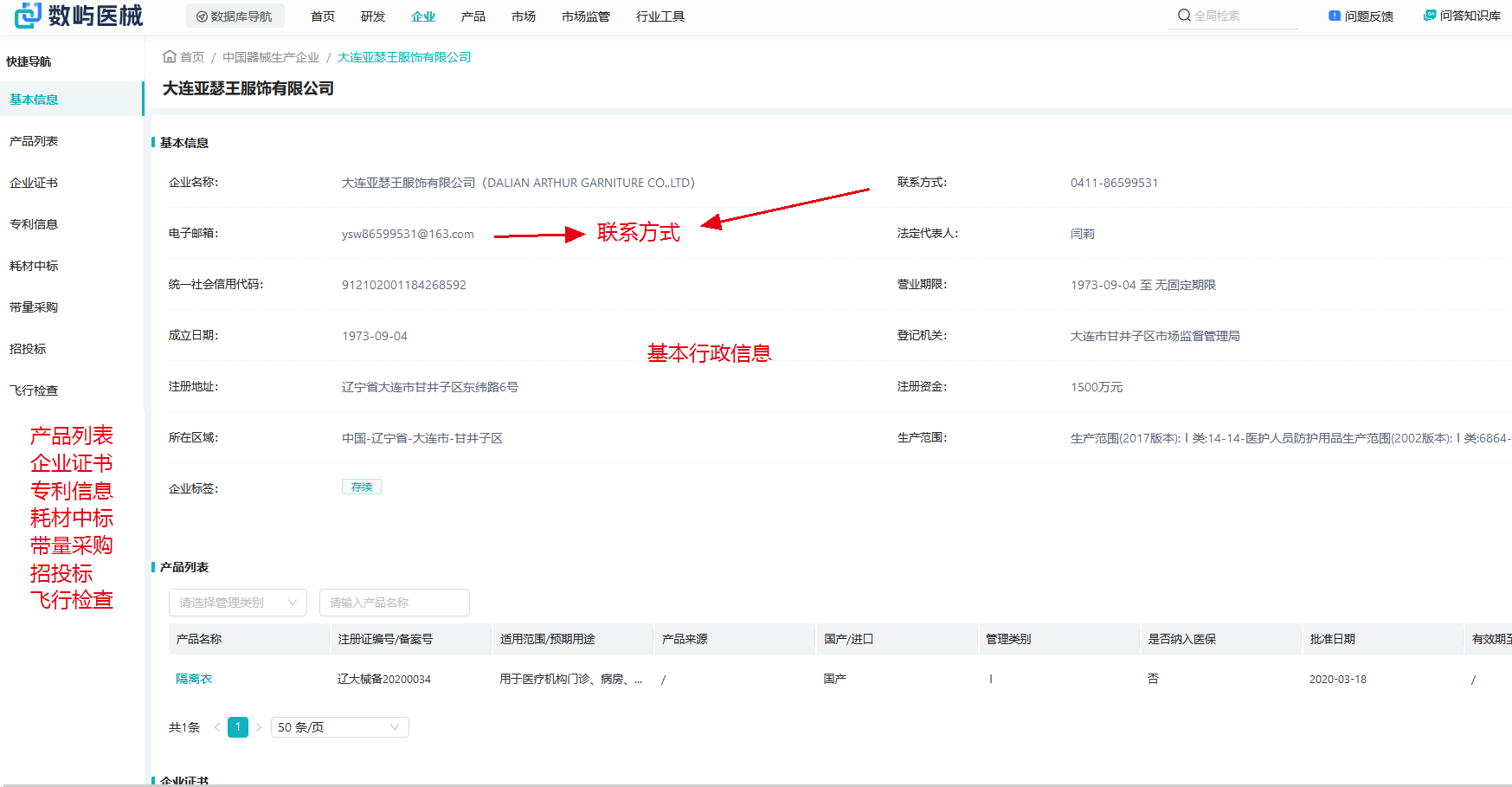Image resolution: width=1512 pixels, height=787 pixels.
Task: Click into the 请输入产品名称 search field
Action: [x=394, y=603]
